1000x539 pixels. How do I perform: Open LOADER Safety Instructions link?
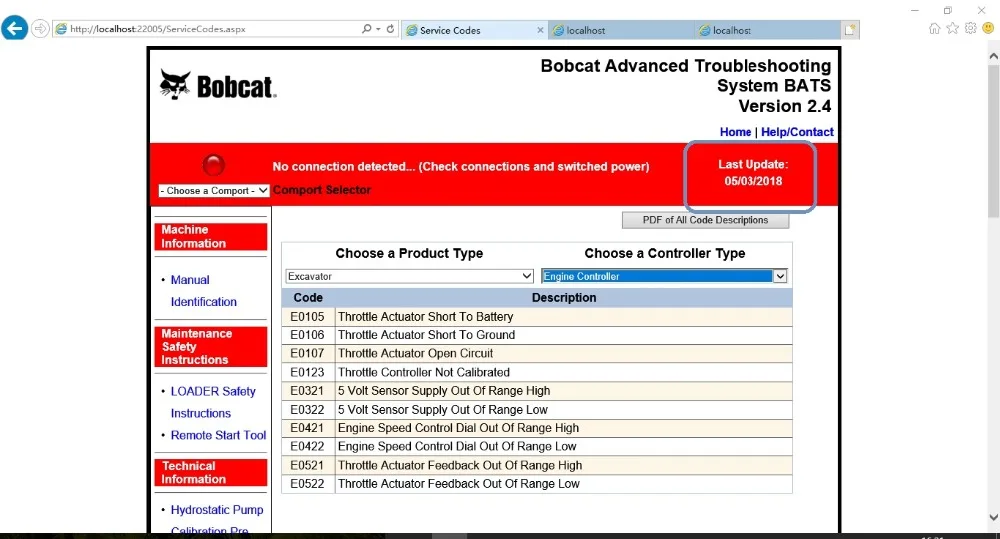pos(213,402)
